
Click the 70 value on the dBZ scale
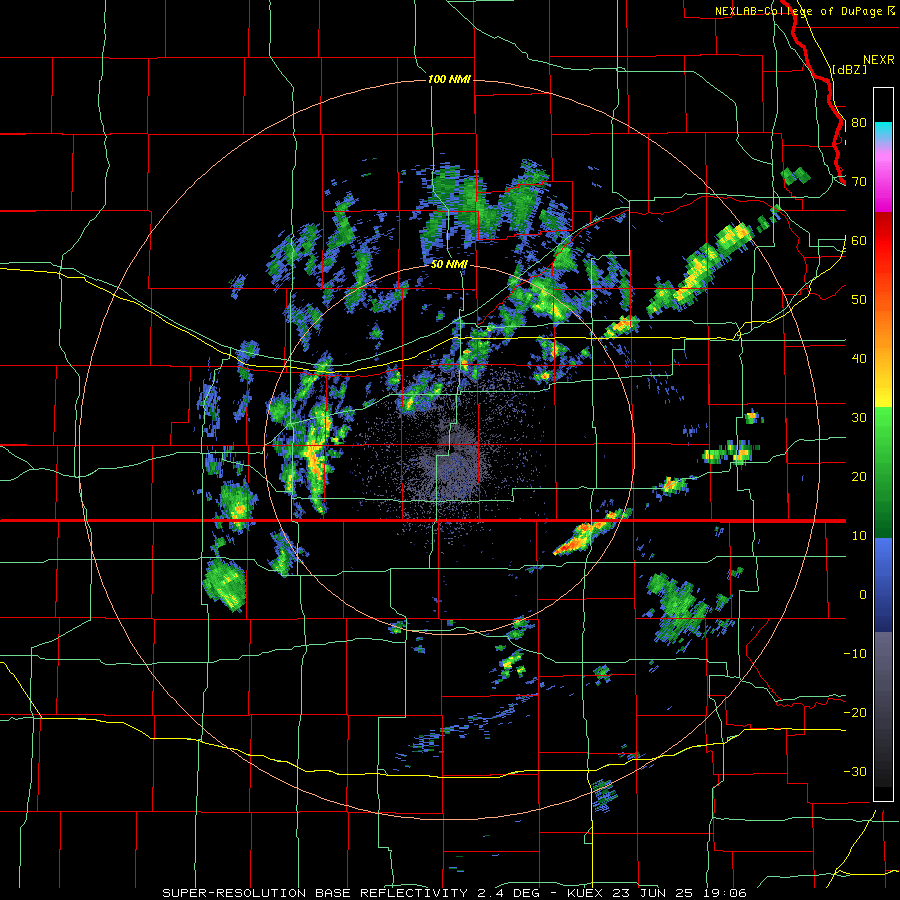click(x=859, y=182)
